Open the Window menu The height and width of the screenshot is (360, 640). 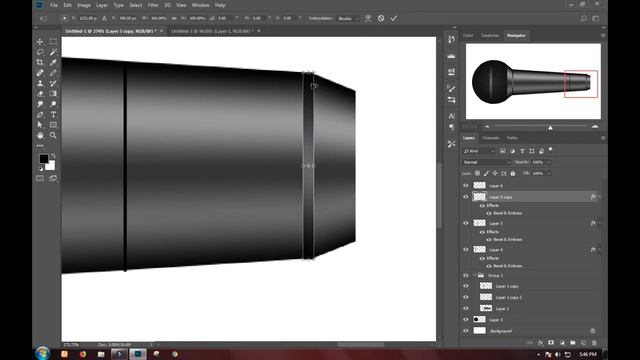click(x=200, y=5)
